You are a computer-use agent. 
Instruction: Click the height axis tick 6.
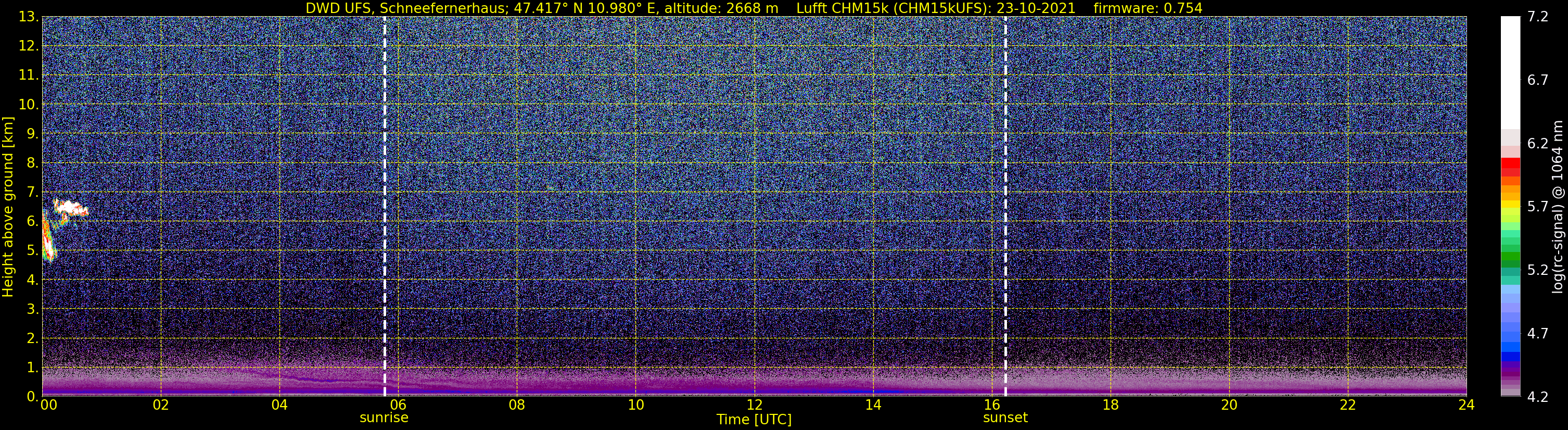32,222
